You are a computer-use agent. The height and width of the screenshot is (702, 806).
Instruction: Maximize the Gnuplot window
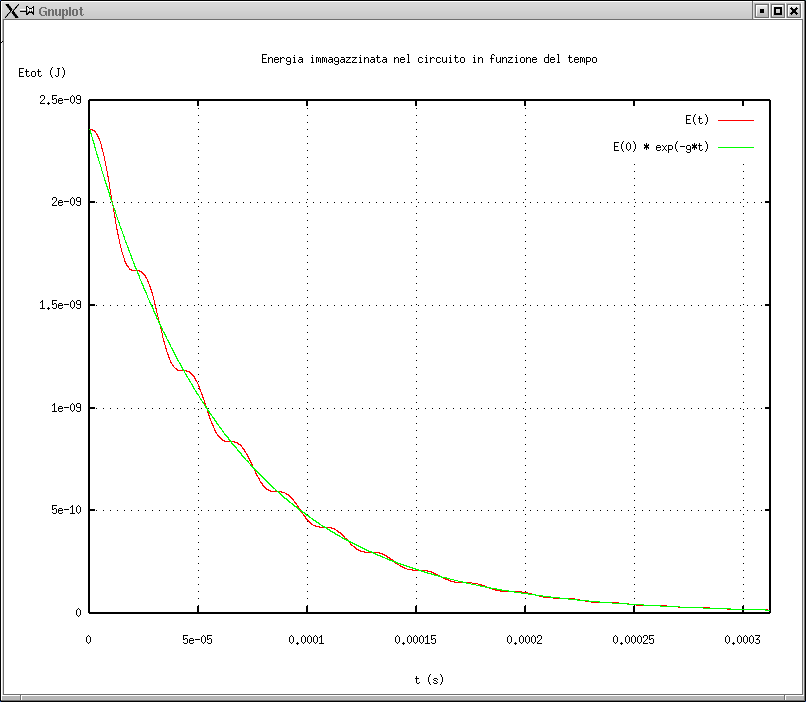[x=777, y=10]
